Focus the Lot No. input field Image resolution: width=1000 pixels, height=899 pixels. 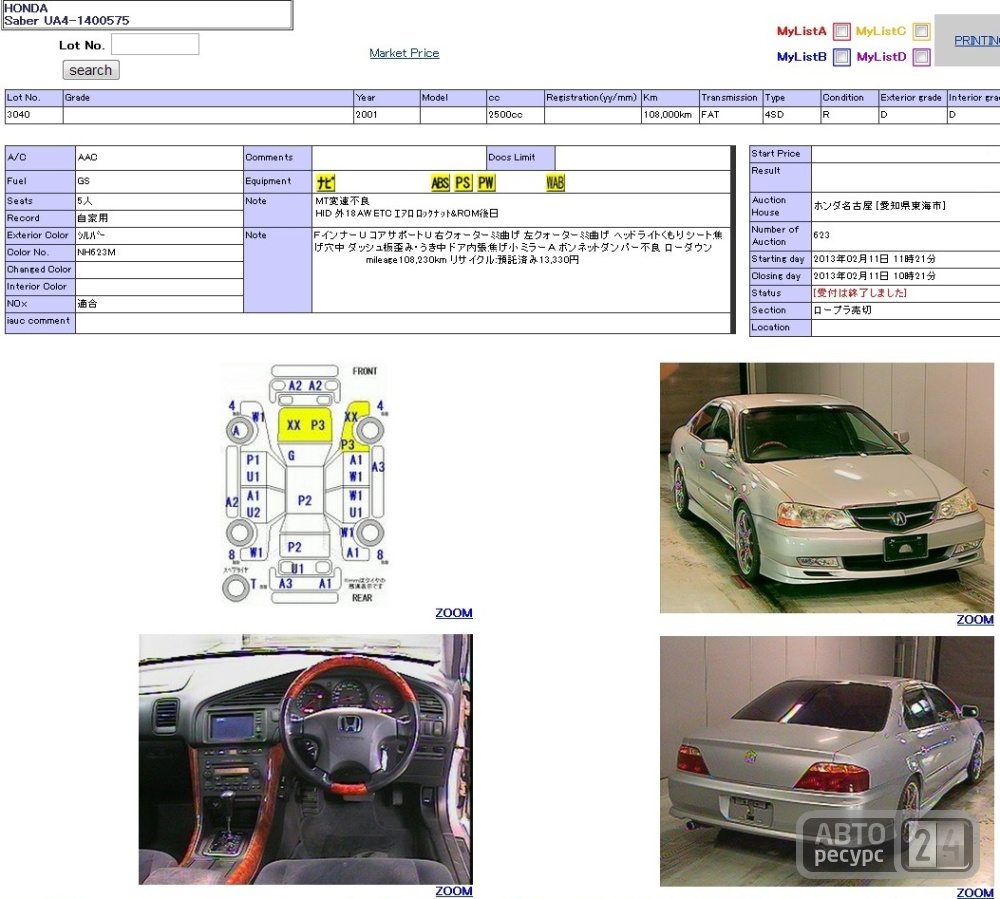point(155,45)
